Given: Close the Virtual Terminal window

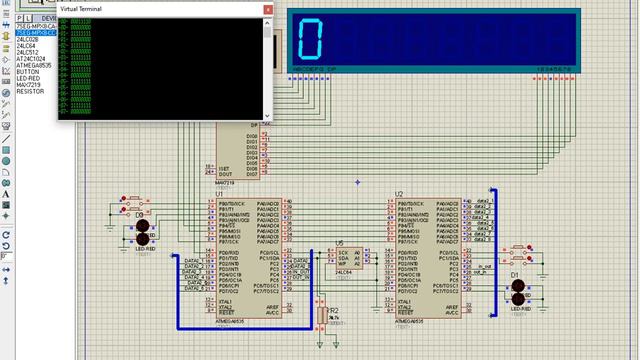Looking at the screenshot, I should (x=268, y=9).
